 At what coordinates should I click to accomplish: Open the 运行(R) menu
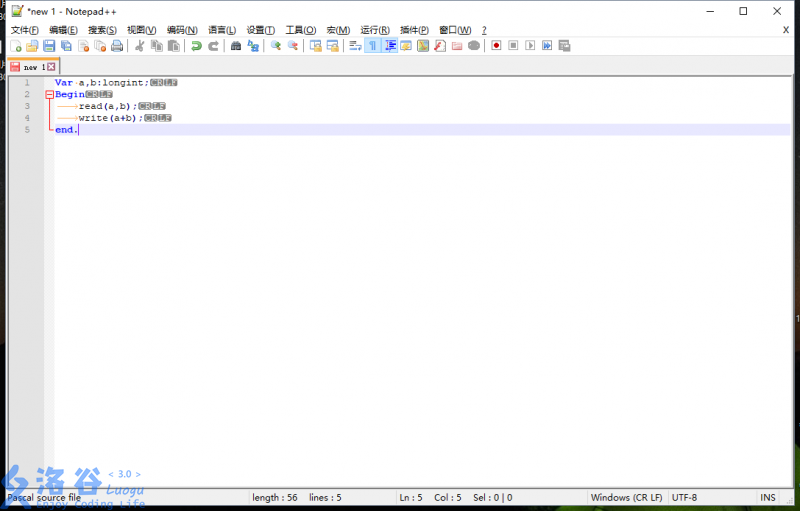[375, 30]
